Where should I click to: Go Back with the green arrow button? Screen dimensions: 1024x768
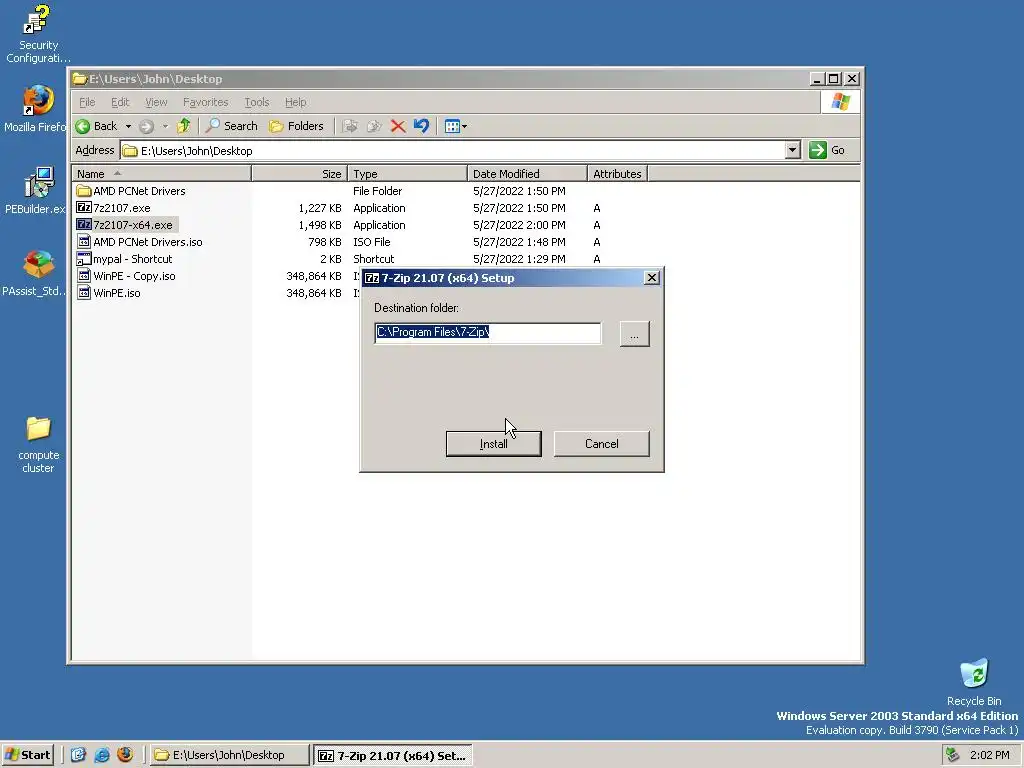click(x=97, y=126)
